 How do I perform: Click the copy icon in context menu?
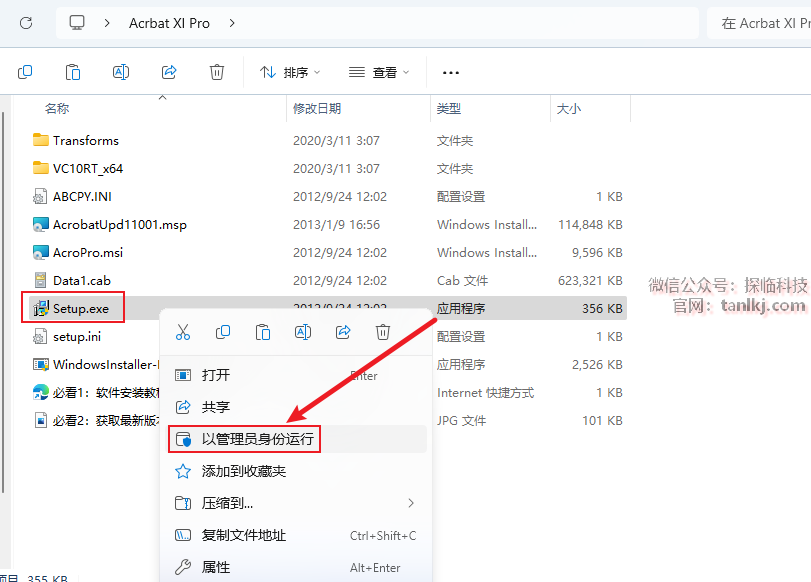223,332
